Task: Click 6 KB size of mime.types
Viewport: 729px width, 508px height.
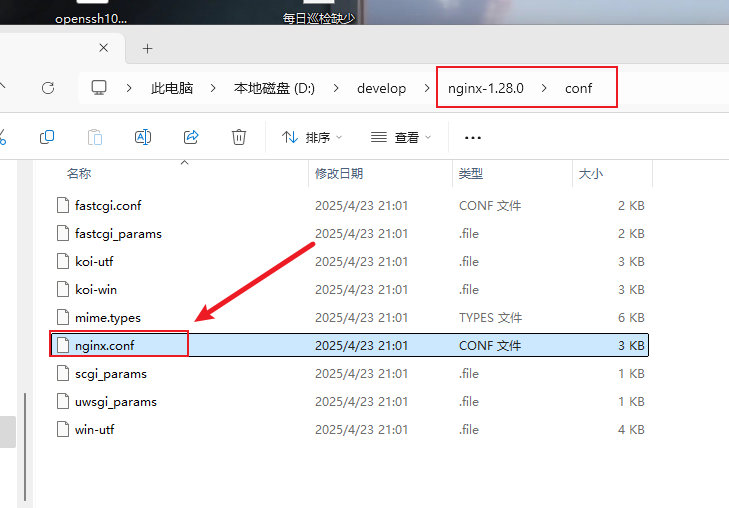Action: [x=631, y=317]
